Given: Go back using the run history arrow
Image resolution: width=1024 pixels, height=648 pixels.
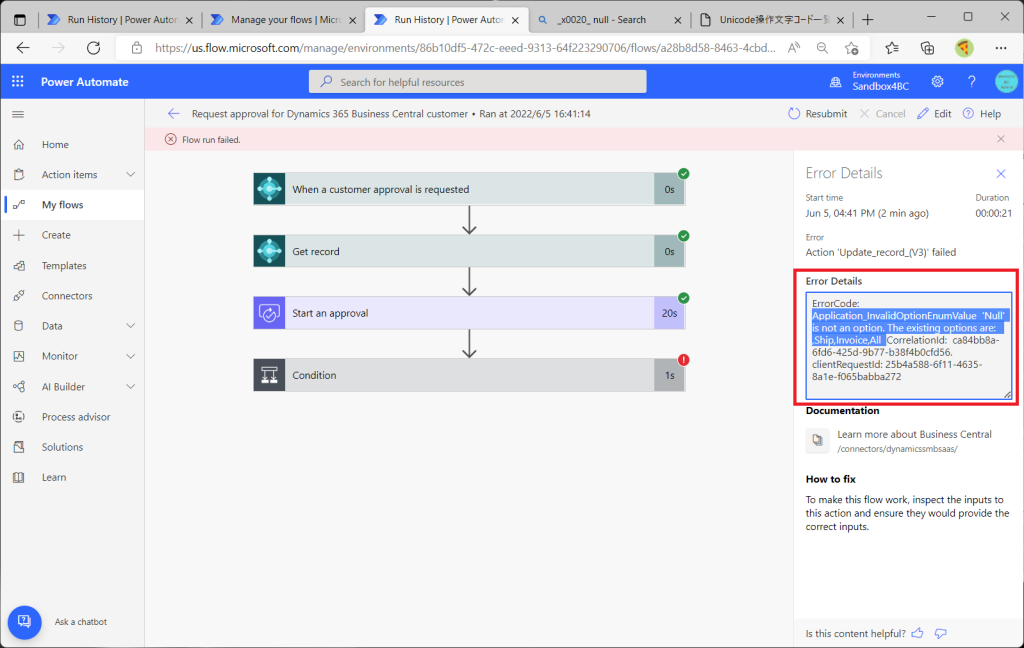Looking at the screenshot, I should pyautogui.click(x=173, y=114).
